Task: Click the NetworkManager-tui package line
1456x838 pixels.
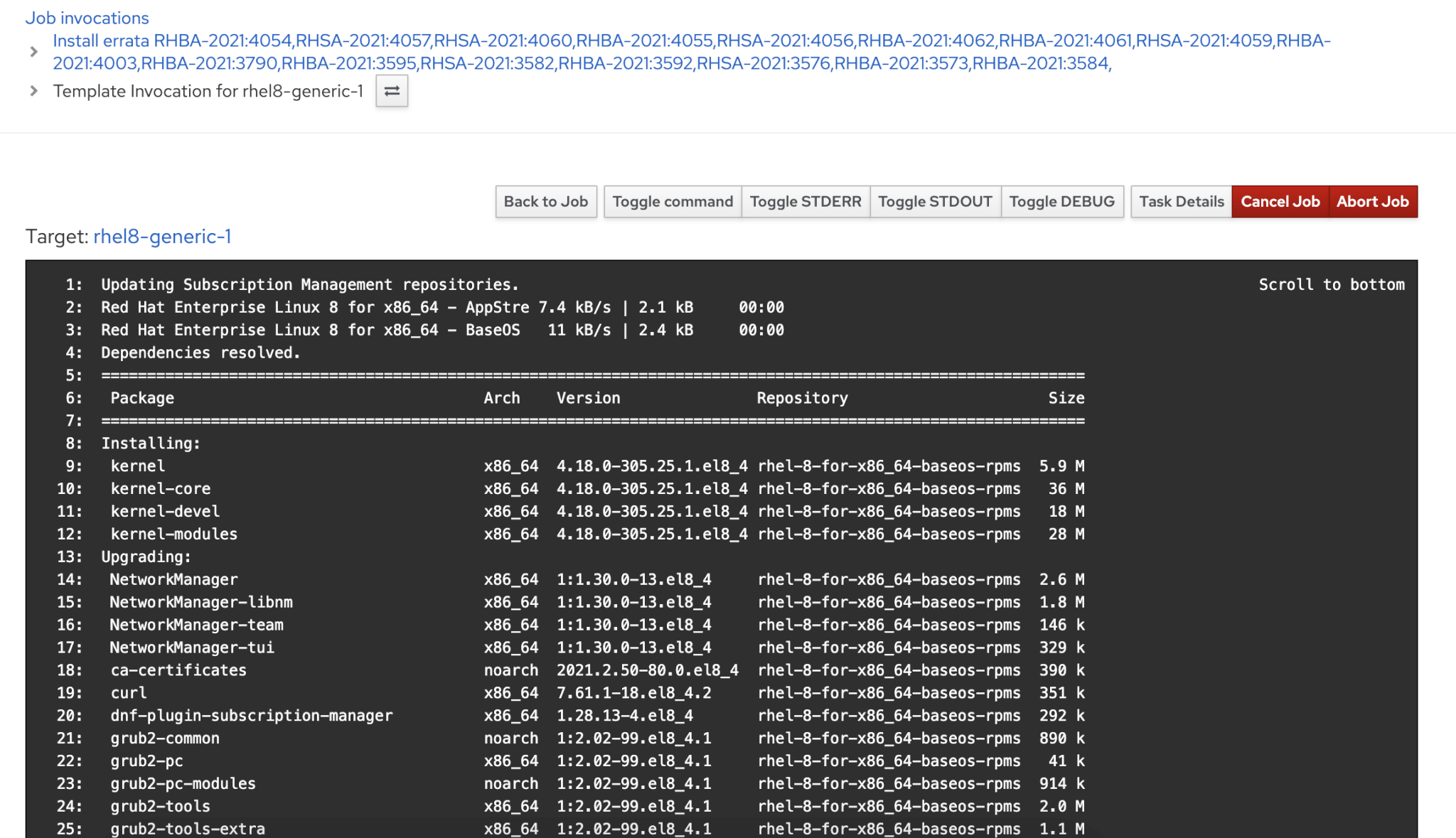Action: coord(192,648)
